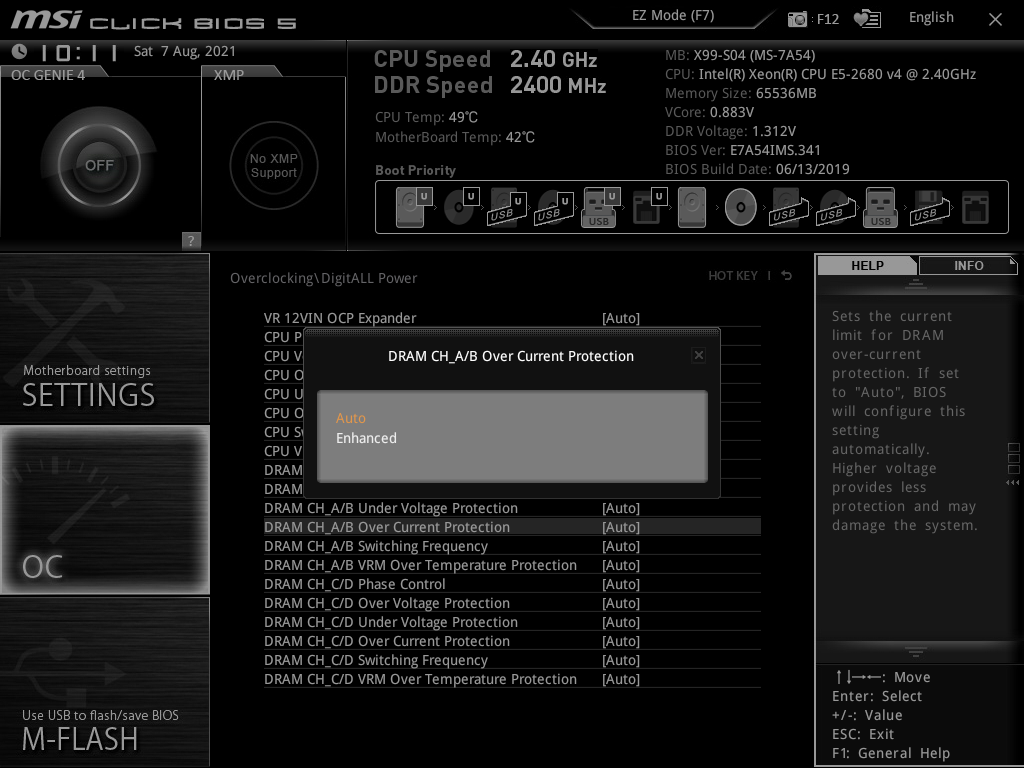This screenshot has width=1024, height=768.
Task: Open DRAM CH_C/D Phase Control value
Action: [x=620, y=584]
